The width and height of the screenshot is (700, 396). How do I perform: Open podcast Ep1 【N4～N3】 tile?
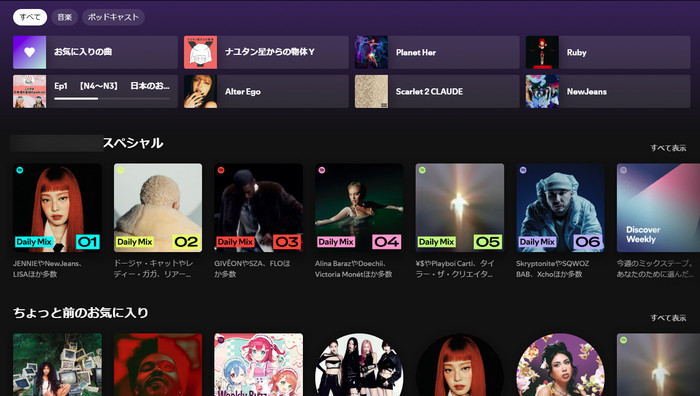point(95,92)
